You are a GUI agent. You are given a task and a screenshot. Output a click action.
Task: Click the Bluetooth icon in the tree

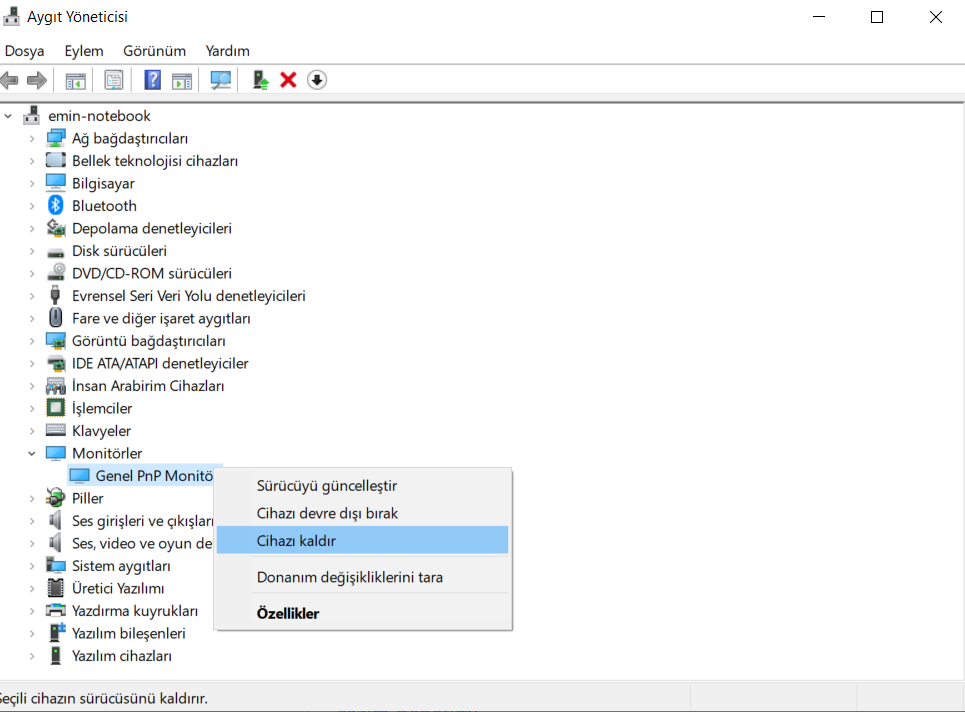click(x=55, y=206)
